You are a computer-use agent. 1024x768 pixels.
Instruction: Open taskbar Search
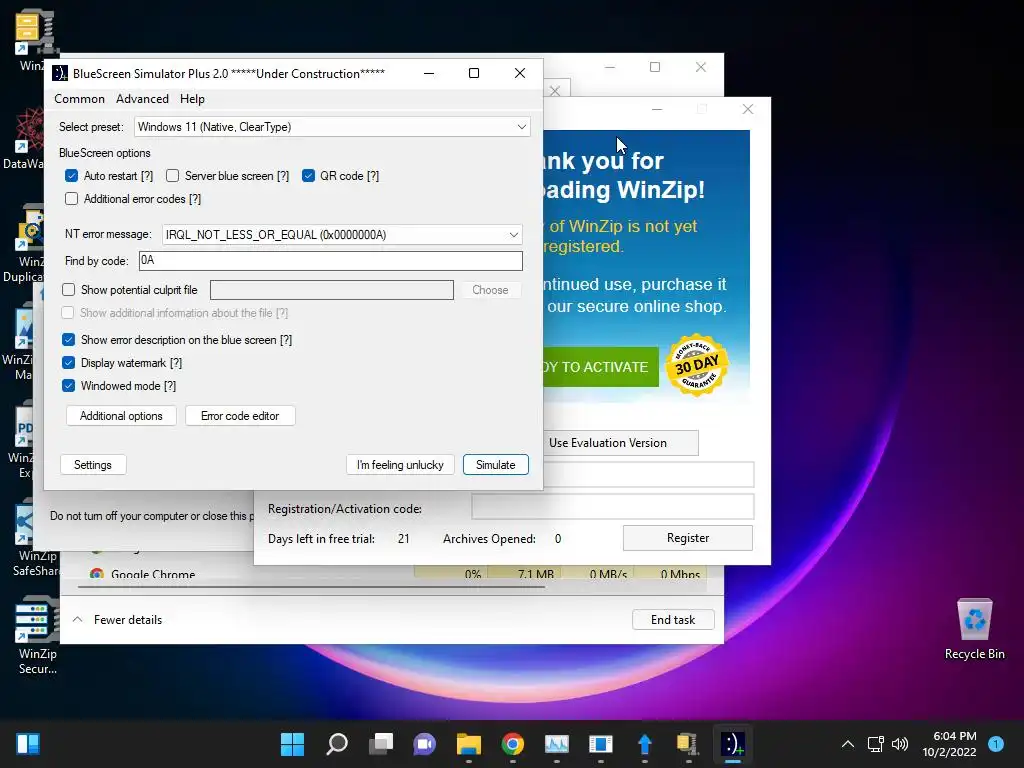click(x=337, y=744)
